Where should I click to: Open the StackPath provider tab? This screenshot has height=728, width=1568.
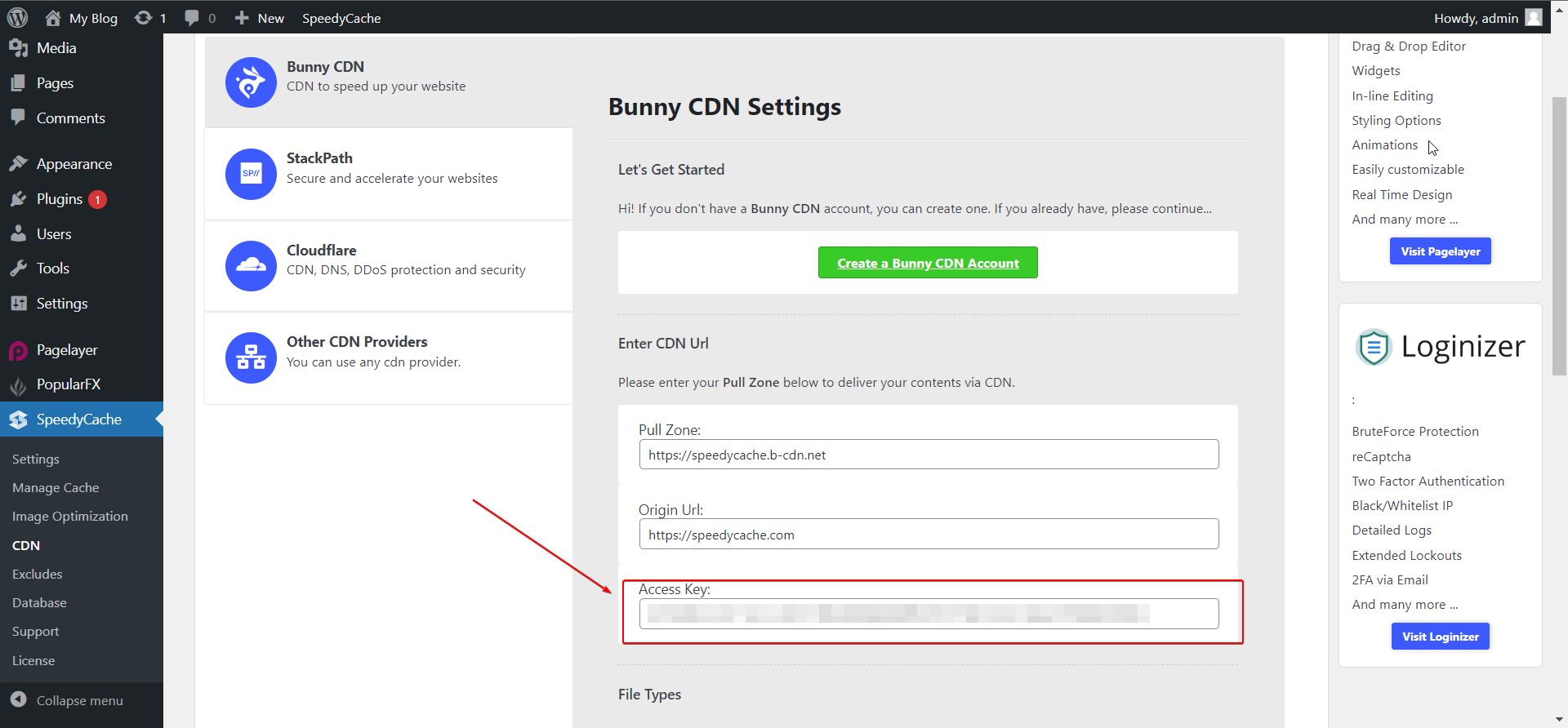point(389,174)
